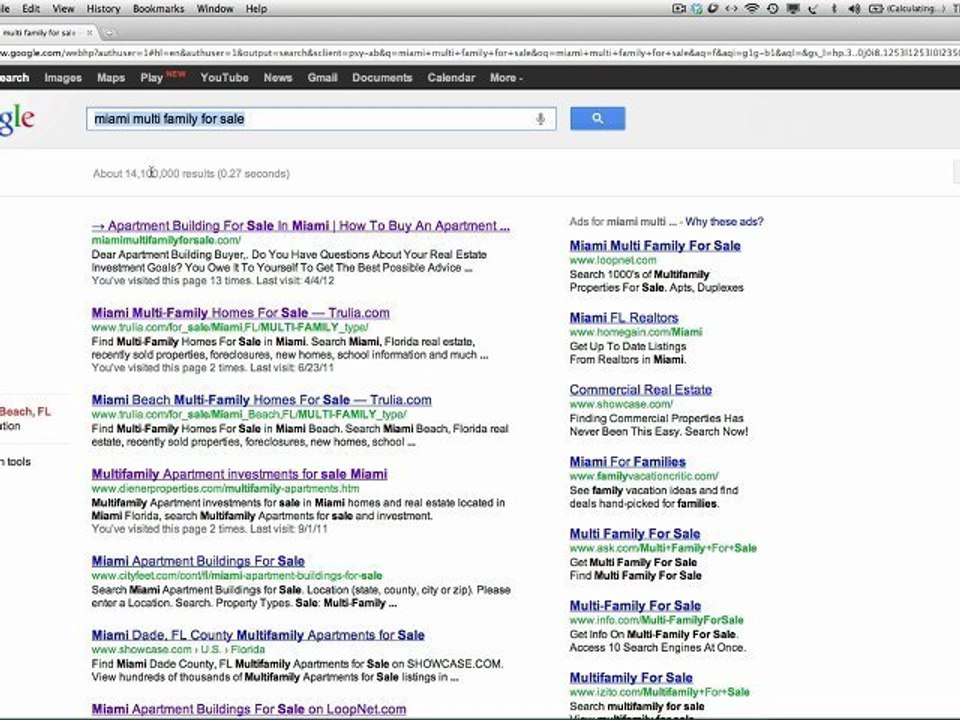Click the 'miamimultifamilyforsale.com/' green URL
The height and width of the screenshot is (720, 960).
pos(167,240)
